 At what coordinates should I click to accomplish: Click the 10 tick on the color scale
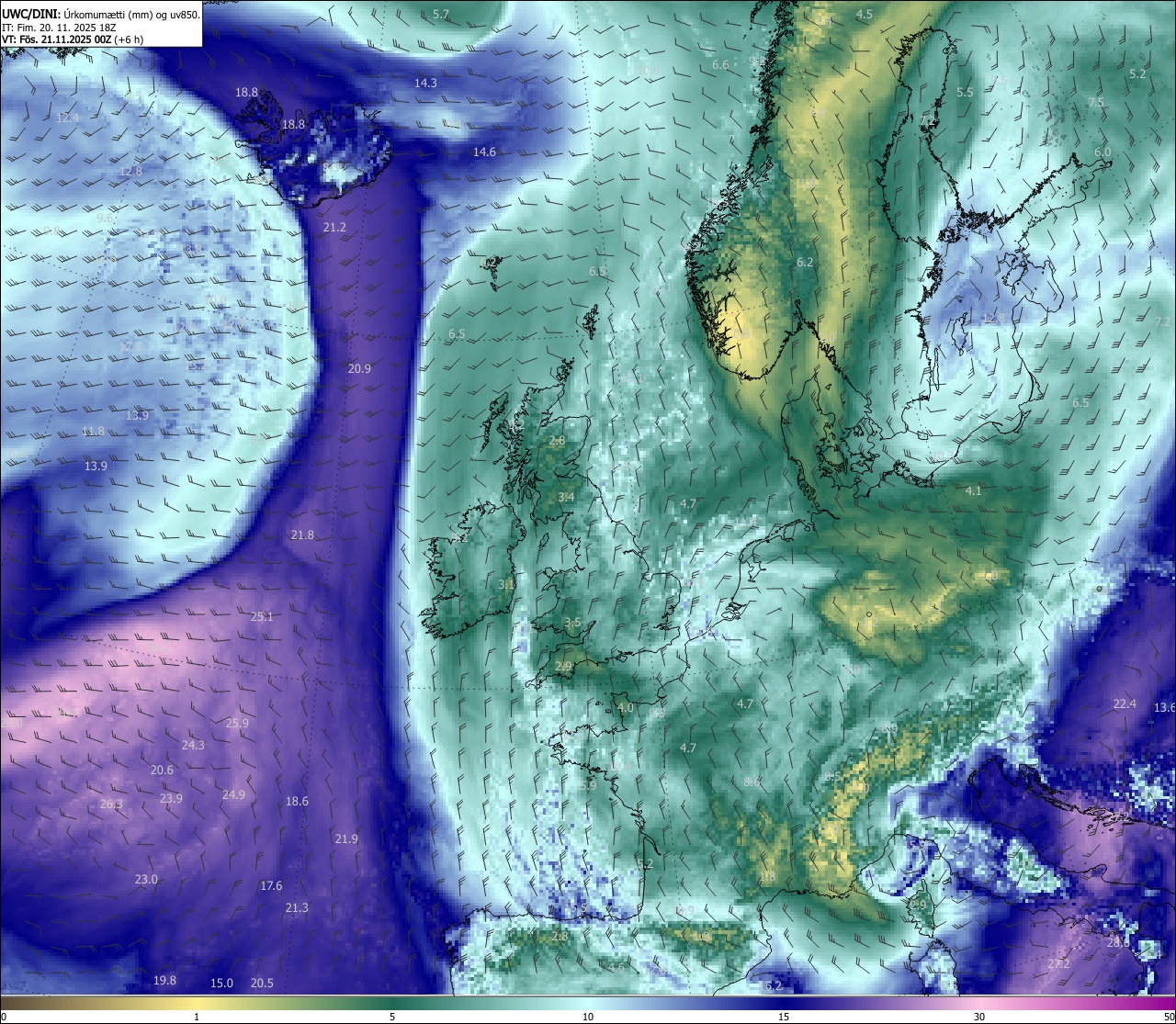587,1017
